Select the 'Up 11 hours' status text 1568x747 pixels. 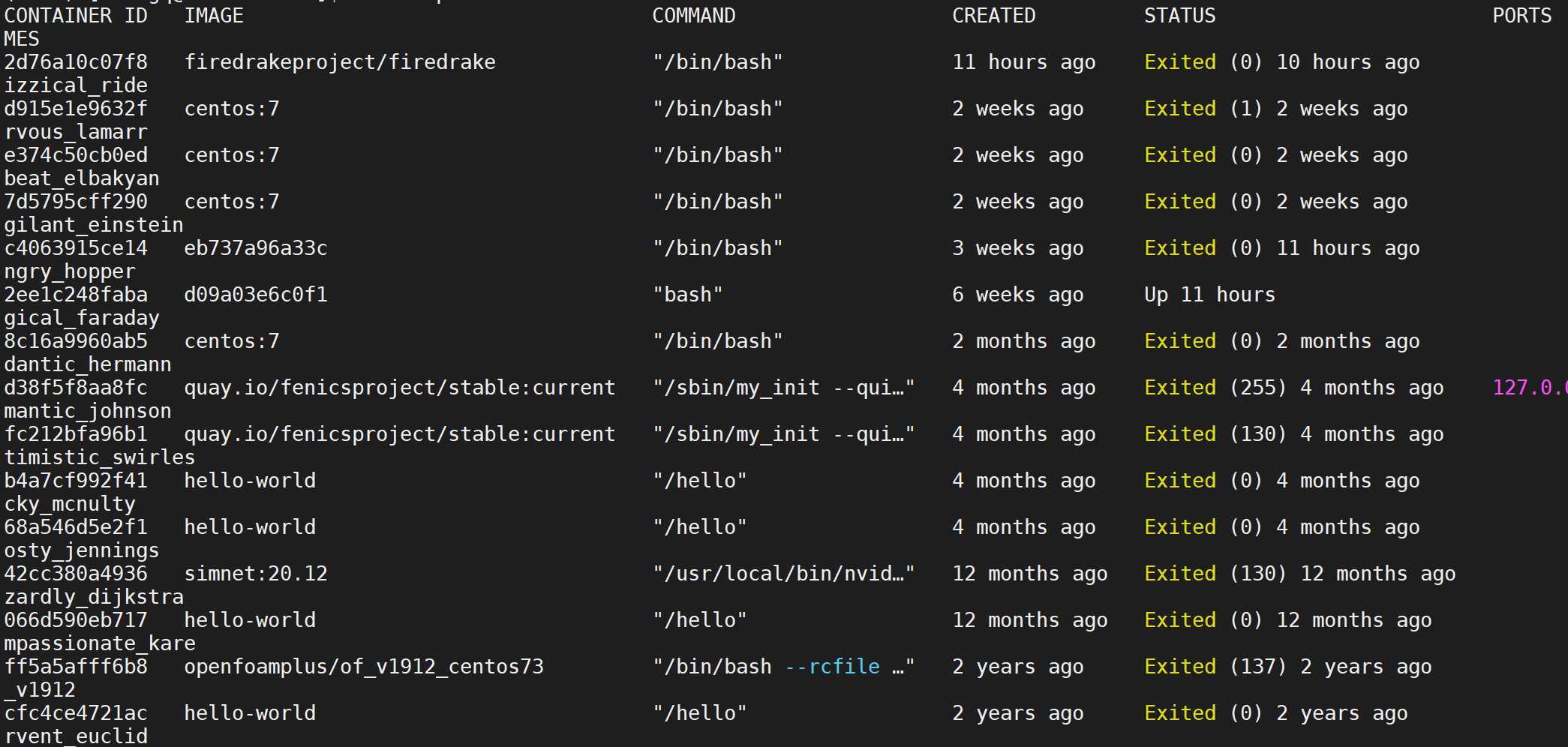pos(1209,294)
